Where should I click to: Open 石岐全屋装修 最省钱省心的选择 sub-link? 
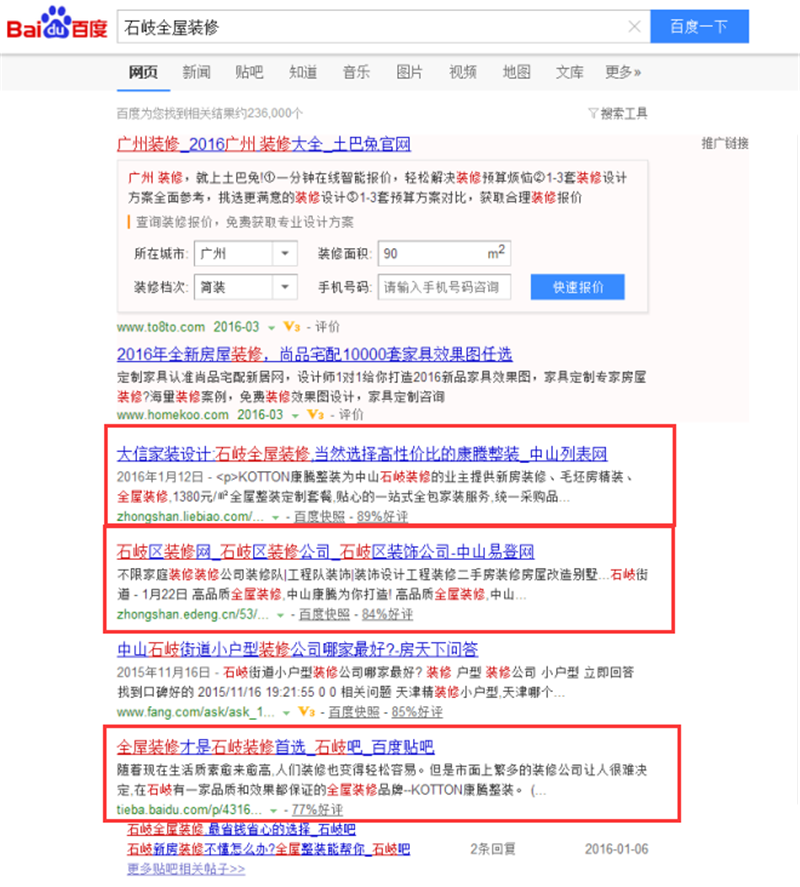pos(242,830)
